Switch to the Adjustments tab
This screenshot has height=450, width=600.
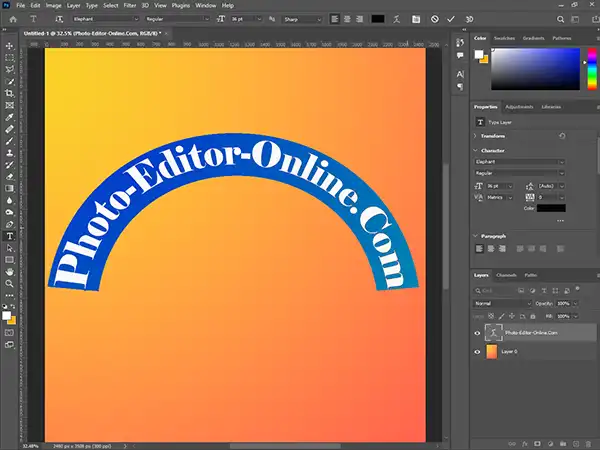tap(519, 107)
